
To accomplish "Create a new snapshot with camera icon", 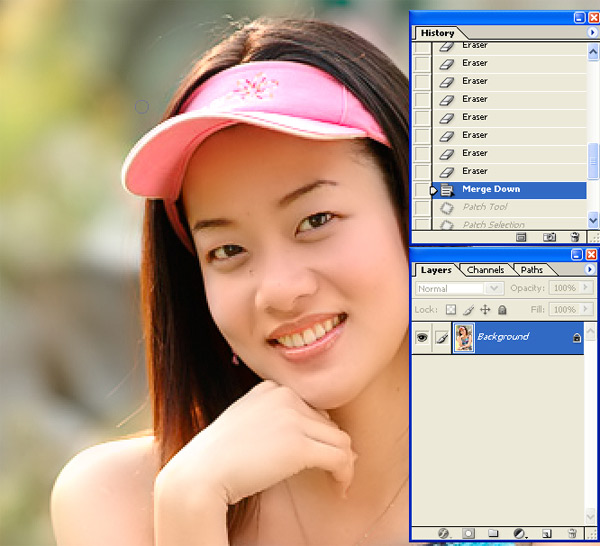I will [x=549, y=237].
